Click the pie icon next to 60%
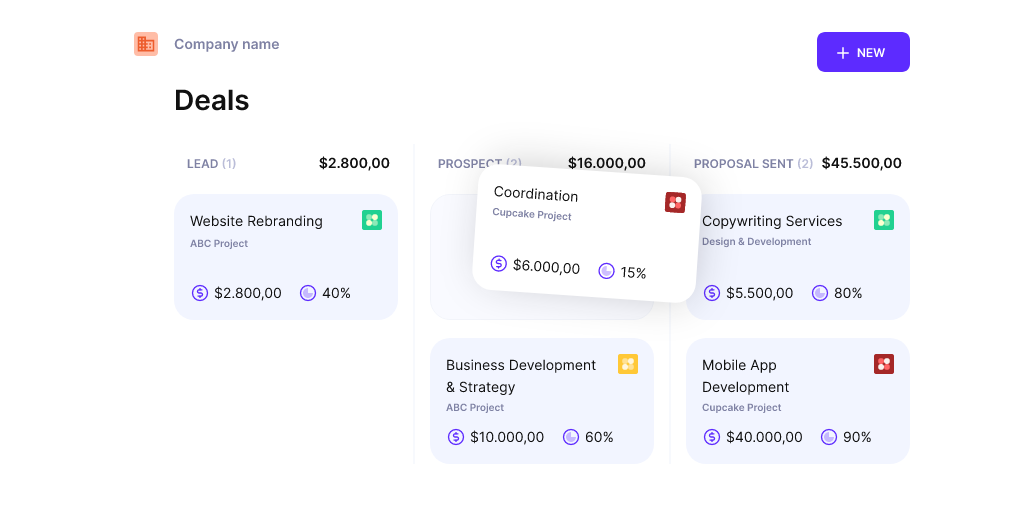Screen dimensions: 1030x506 571,437
